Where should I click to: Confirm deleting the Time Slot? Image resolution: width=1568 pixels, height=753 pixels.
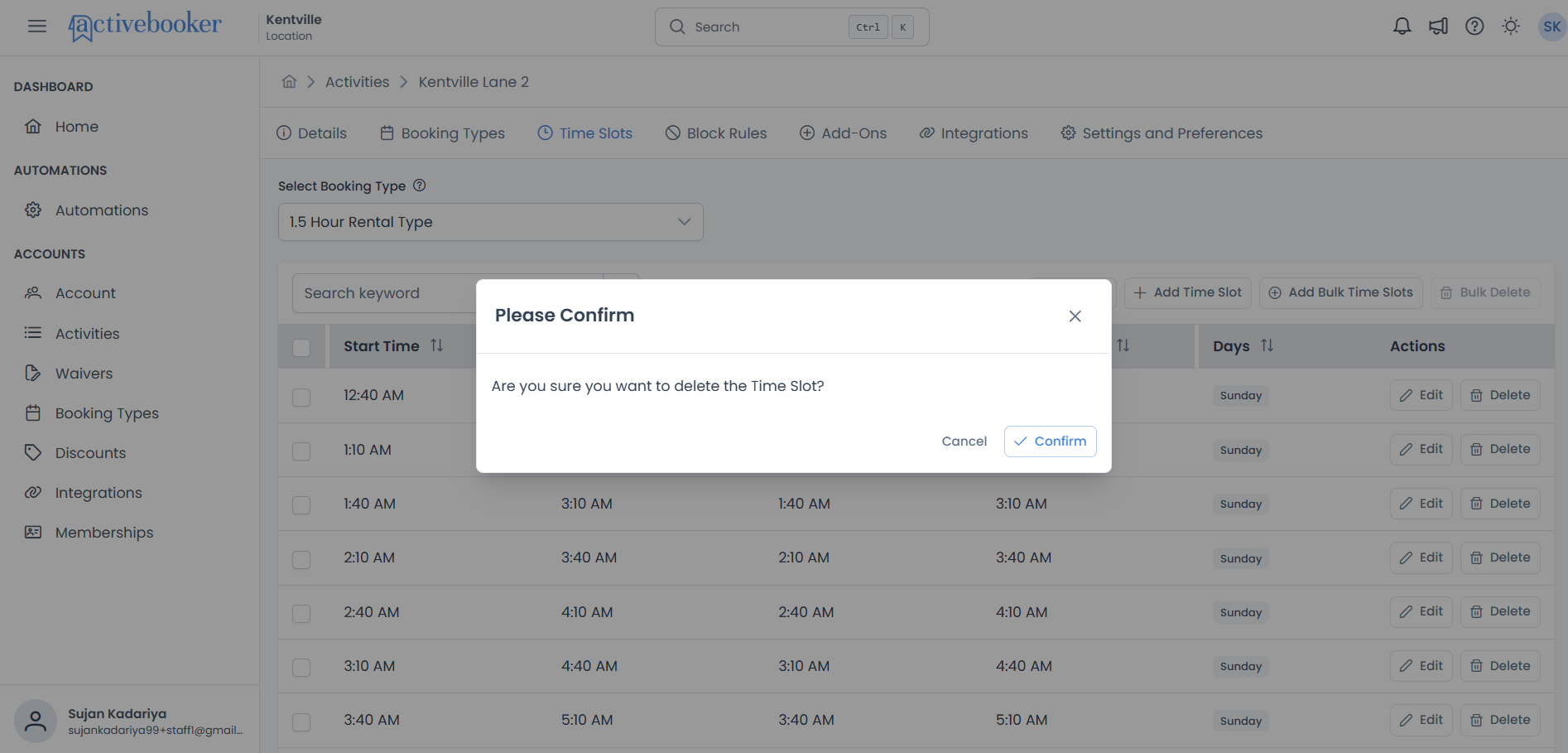(x=1050, y=442)
